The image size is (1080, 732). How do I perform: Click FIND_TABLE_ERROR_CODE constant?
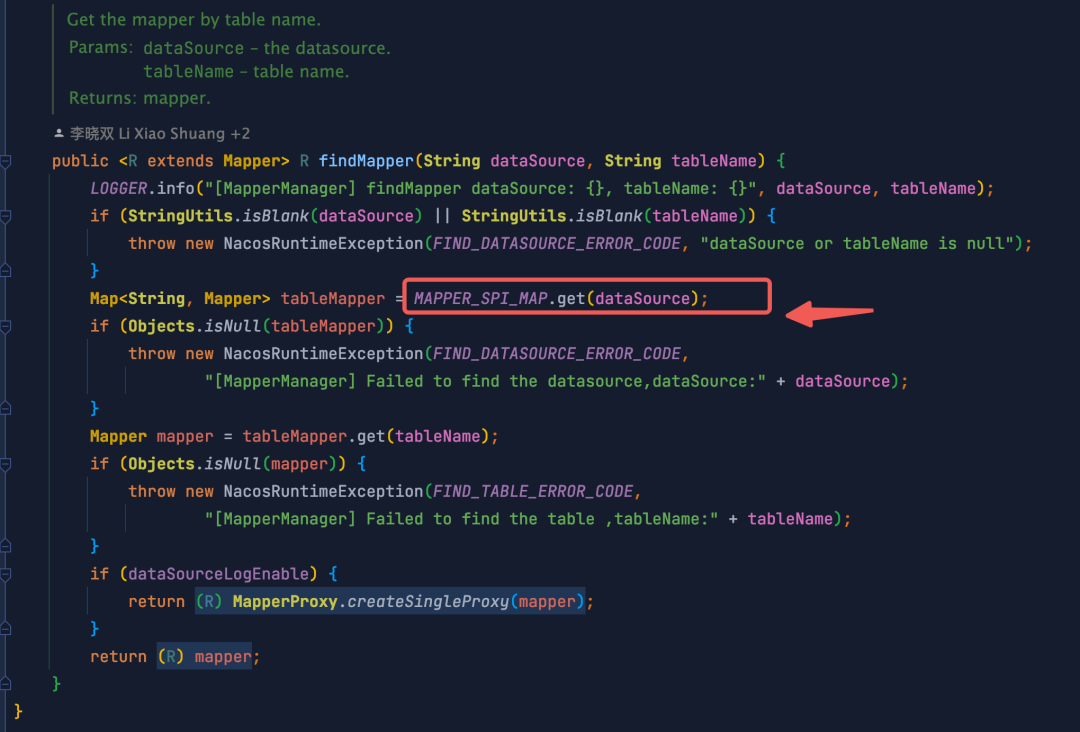[x=533, y=491]
